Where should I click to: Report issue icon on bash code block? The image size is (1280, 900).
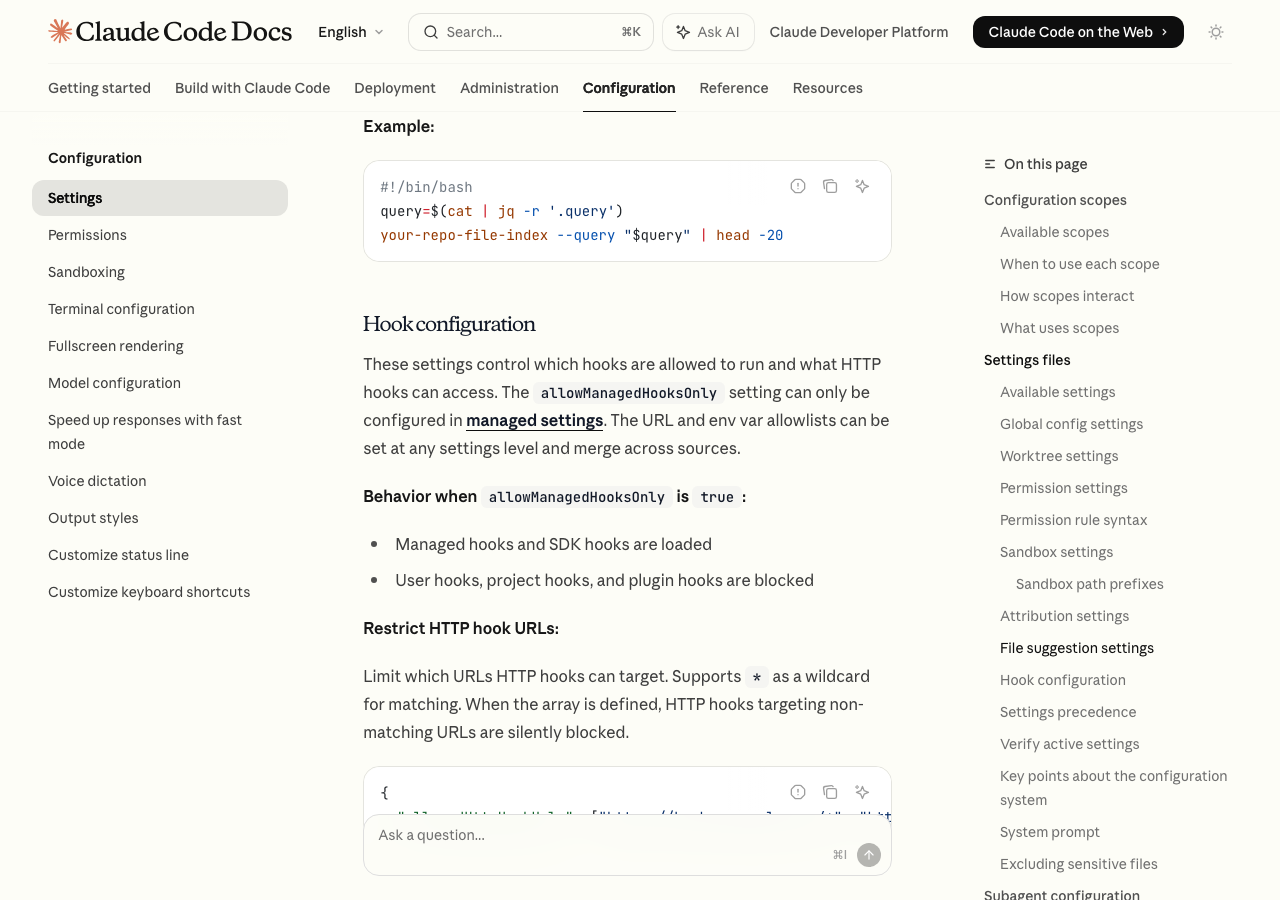tap(798, 186)
